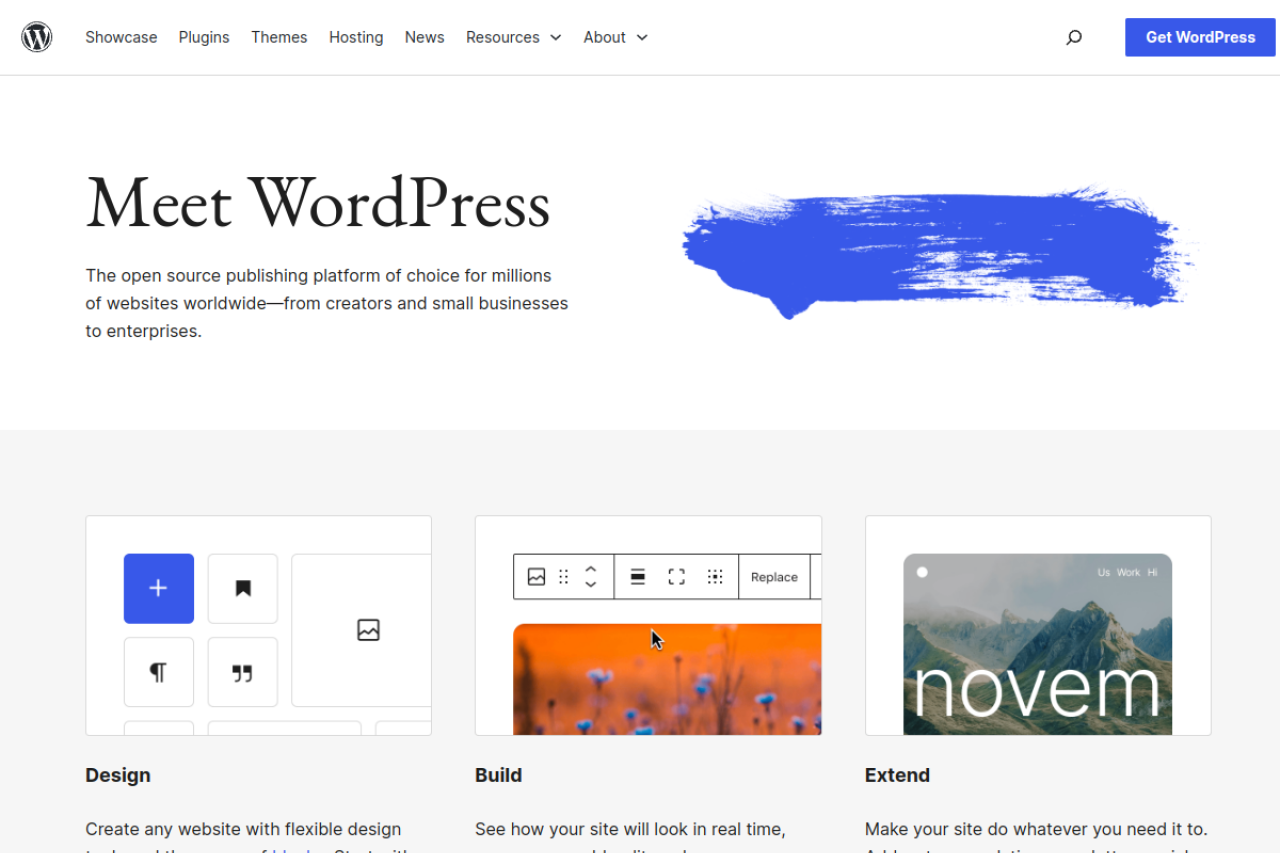Click the "Work" link in novem preview

pyautogui.click(x=1128, y=573)
